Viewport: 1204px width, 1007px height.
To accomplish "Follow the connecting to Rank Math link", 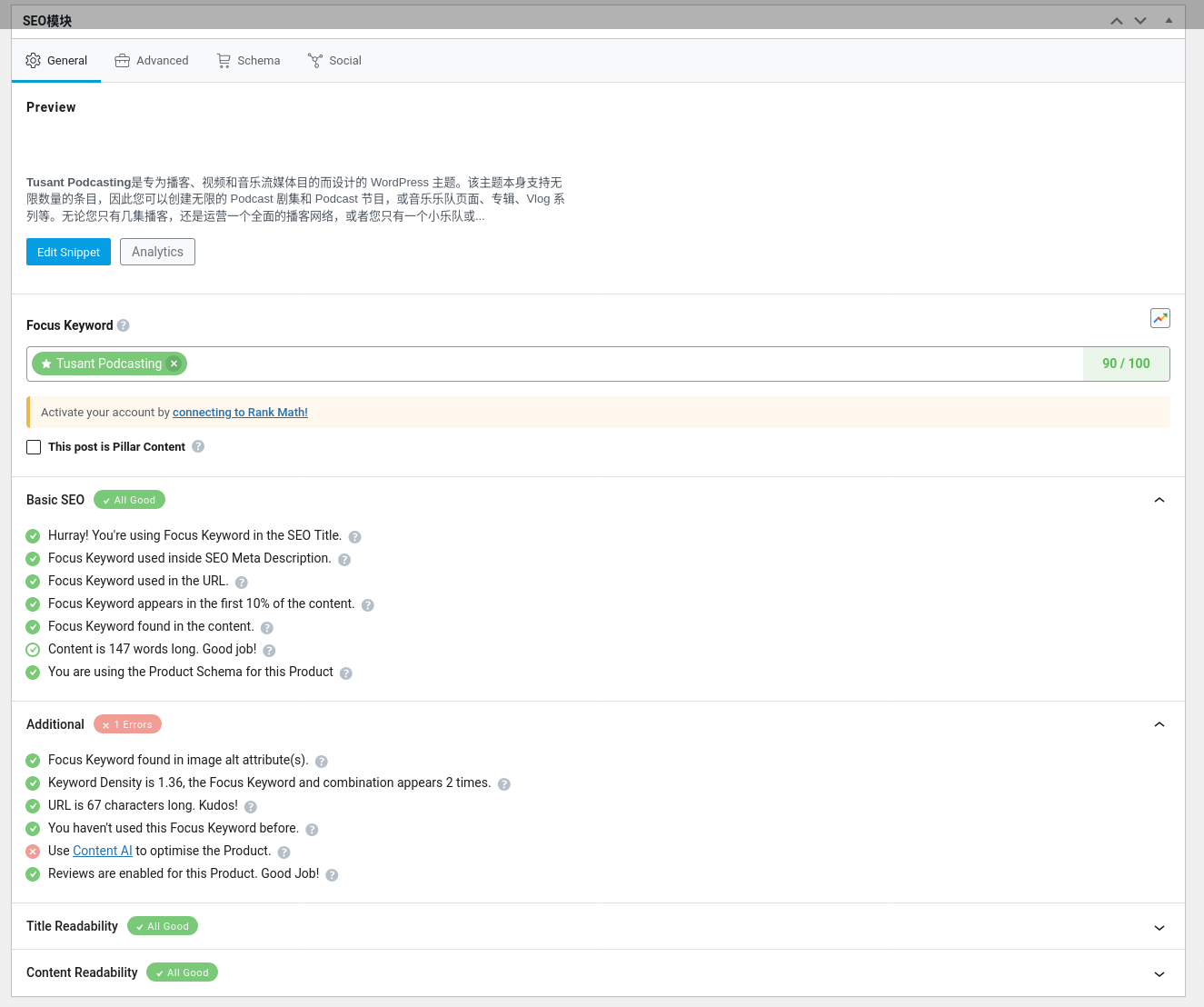I will click(240, 413).
